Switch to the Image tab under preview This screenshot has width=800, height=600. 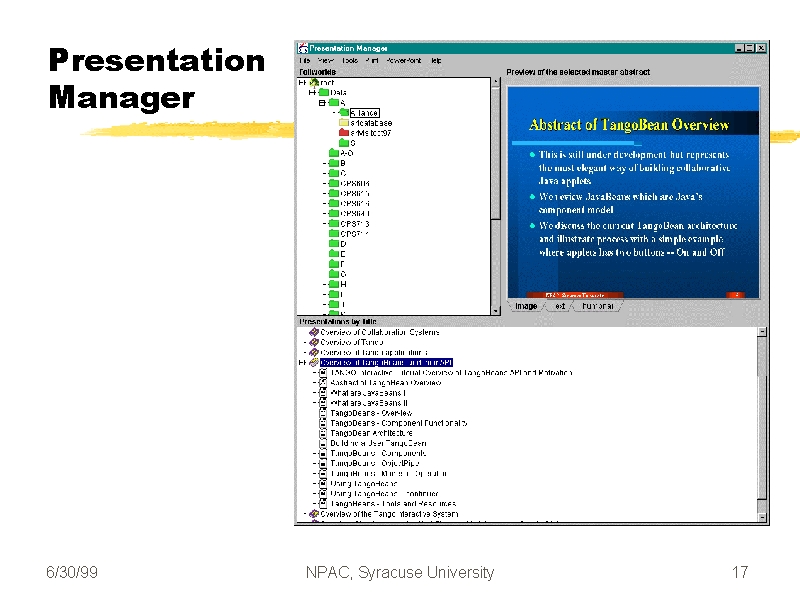click(x=526, y=306)
